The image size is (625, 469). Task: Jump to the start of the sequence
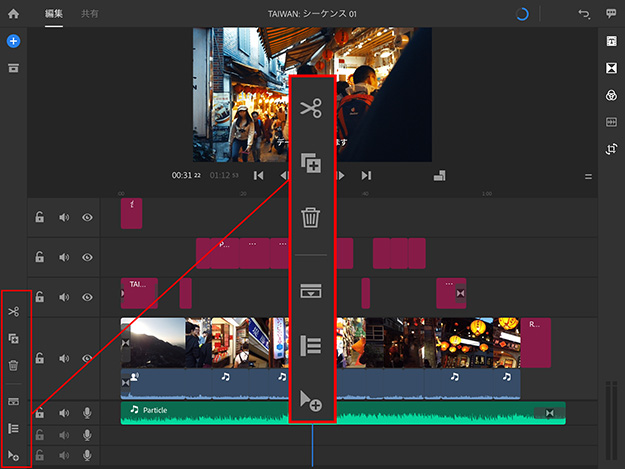[259, 176]
